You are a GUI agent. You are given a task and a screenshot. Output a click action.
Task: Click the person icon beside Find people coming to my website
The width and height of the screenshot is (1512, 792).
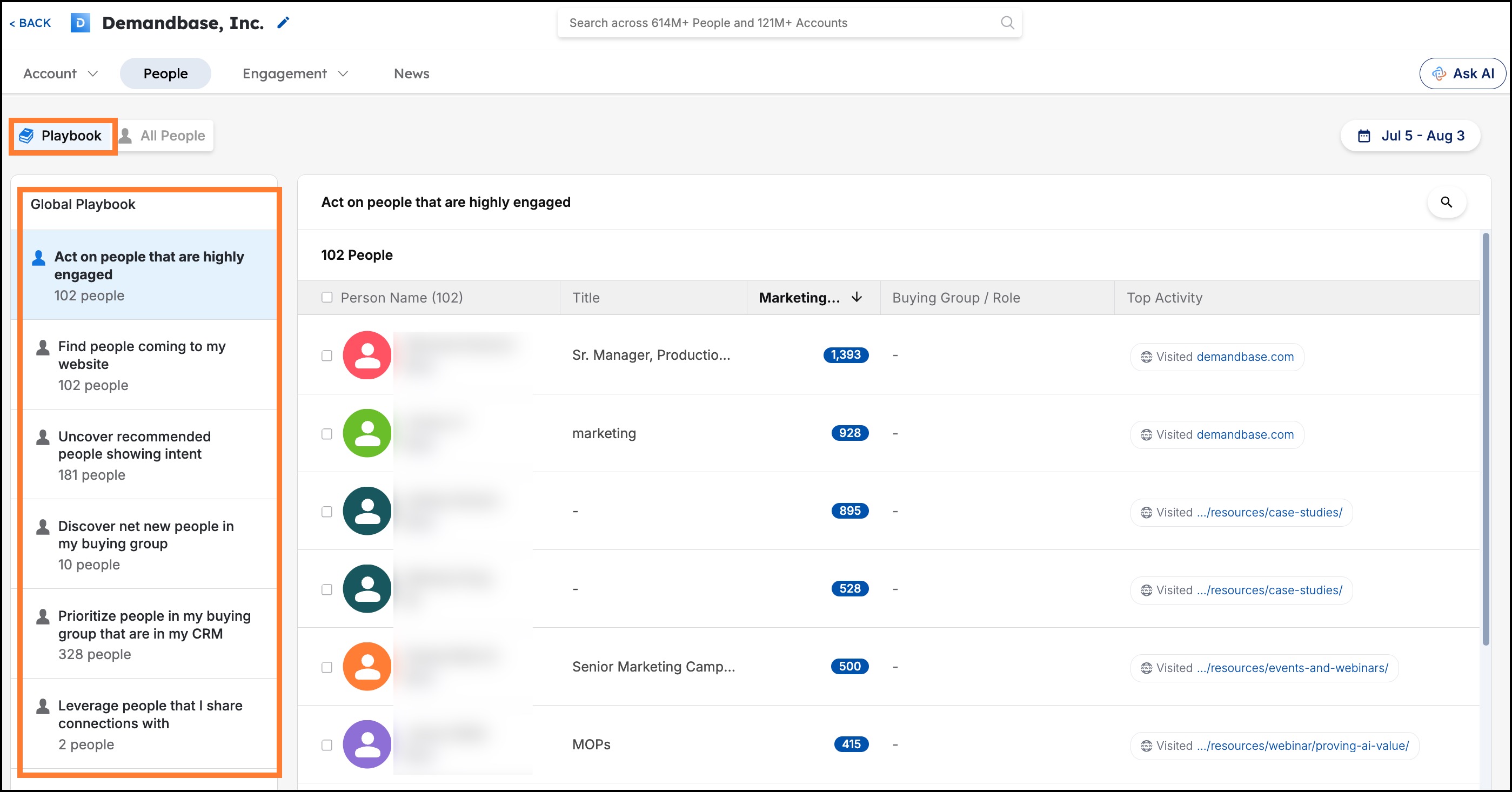click(x=43, y=347)
